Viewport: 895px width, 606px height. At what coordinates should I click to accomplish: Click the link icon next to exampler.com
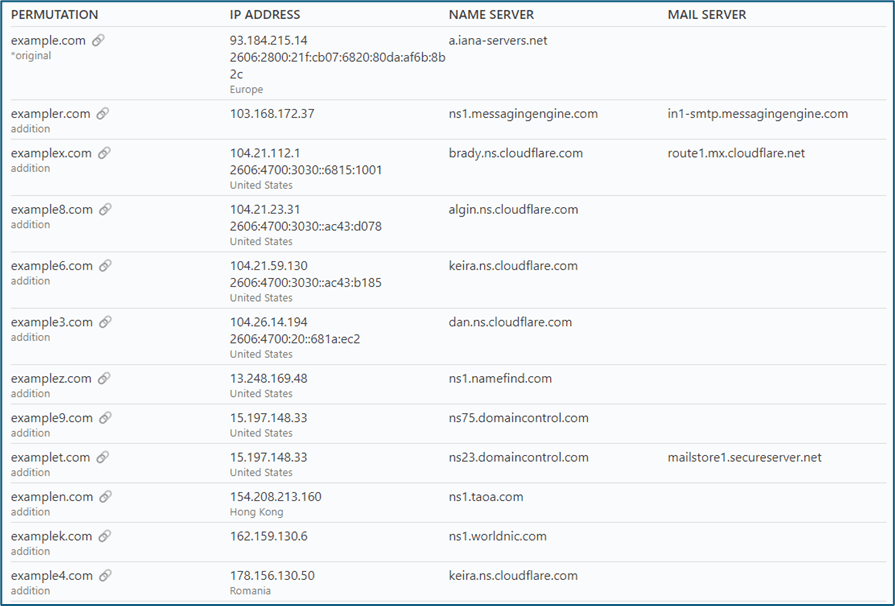coord(102,114)
